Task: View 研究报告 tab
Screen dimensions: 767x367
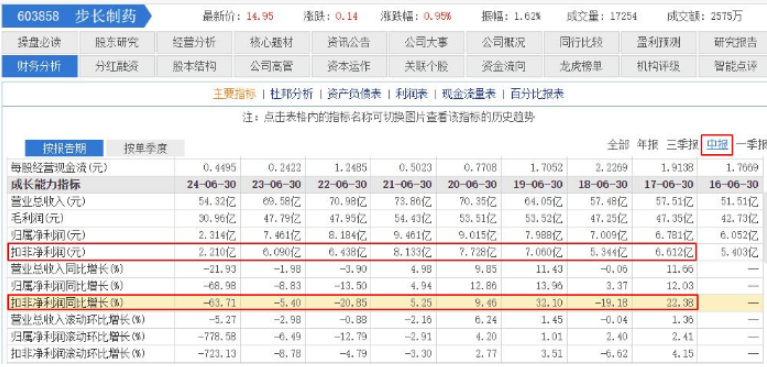Action: click(735, 43)
